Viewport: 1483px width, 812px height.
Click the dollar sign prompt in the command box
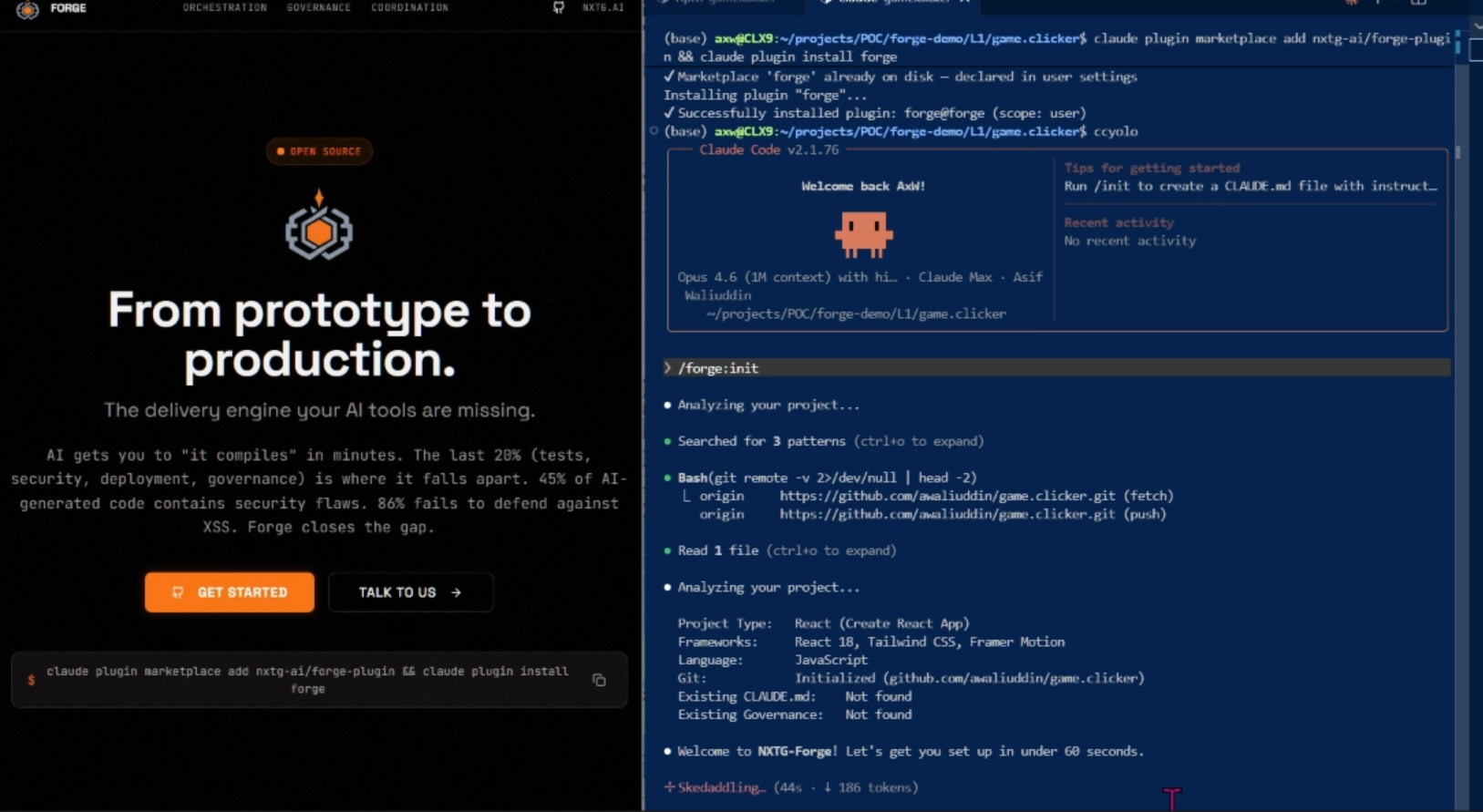31,680
